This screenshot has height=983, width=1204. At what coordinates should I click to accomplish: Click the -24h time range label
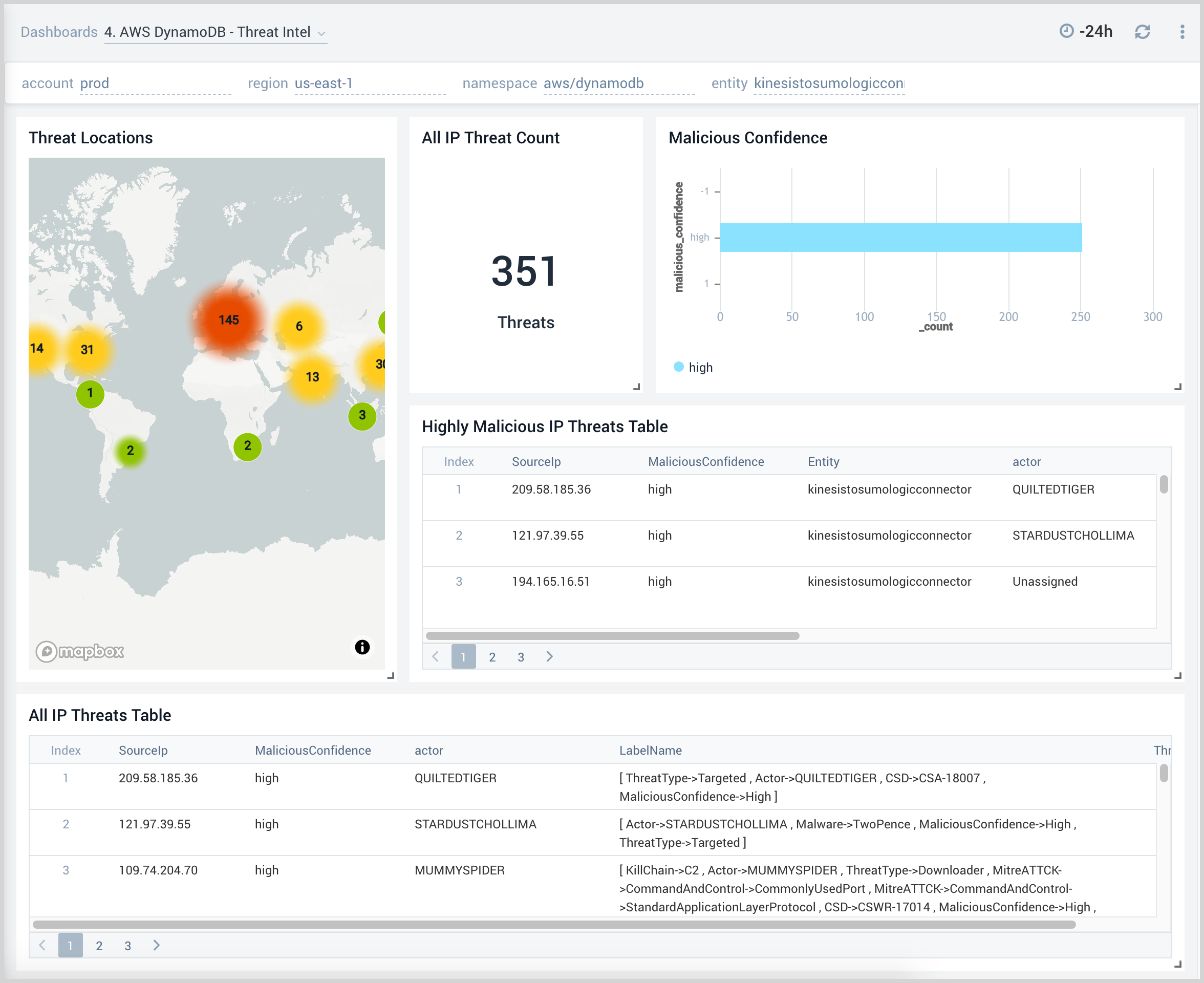point(1097,32)
